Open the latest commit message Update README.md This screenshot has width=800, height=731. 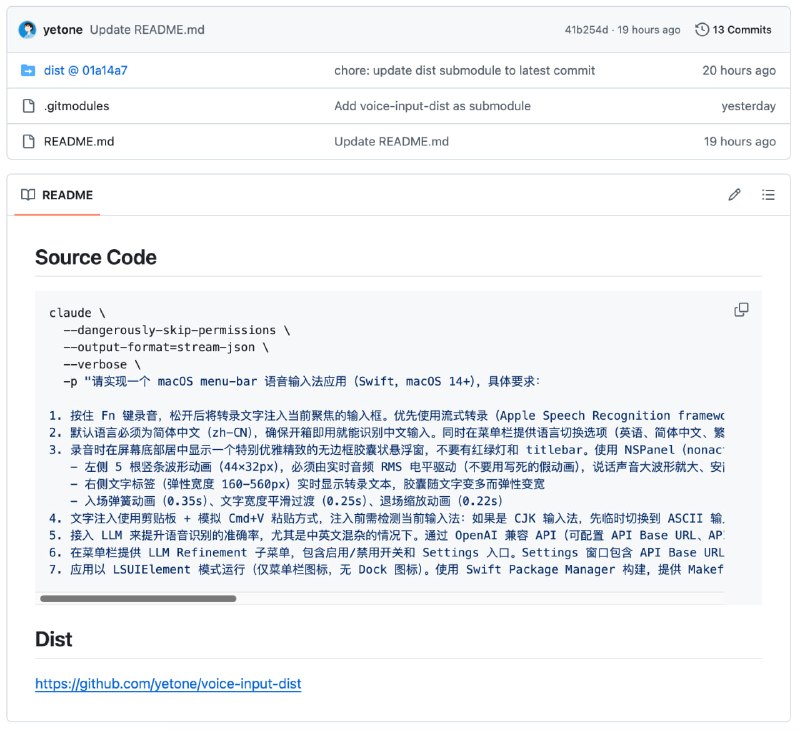tap(147, 30)
